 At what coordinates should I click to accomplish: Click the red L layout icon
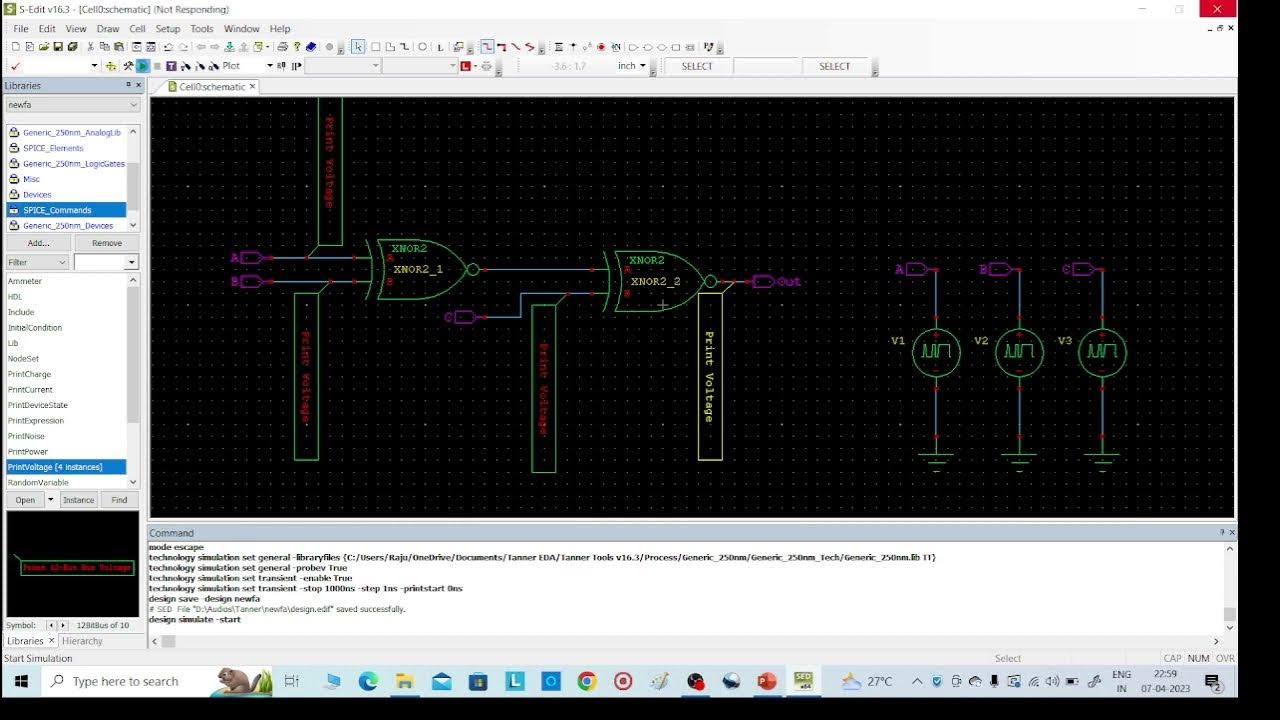(465, 66)
